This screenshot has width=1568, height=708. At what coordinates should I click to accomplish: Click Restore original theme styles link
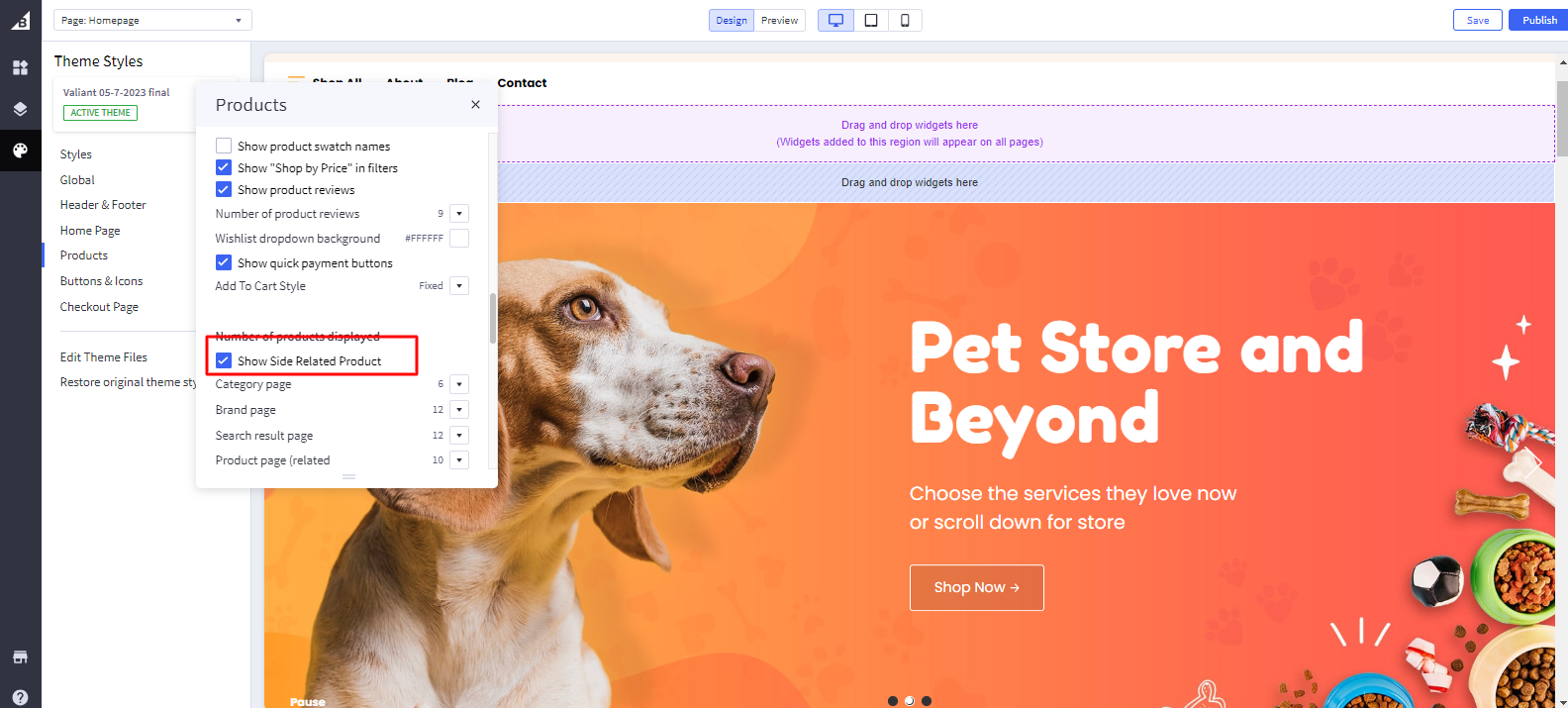tap(129, 382)
